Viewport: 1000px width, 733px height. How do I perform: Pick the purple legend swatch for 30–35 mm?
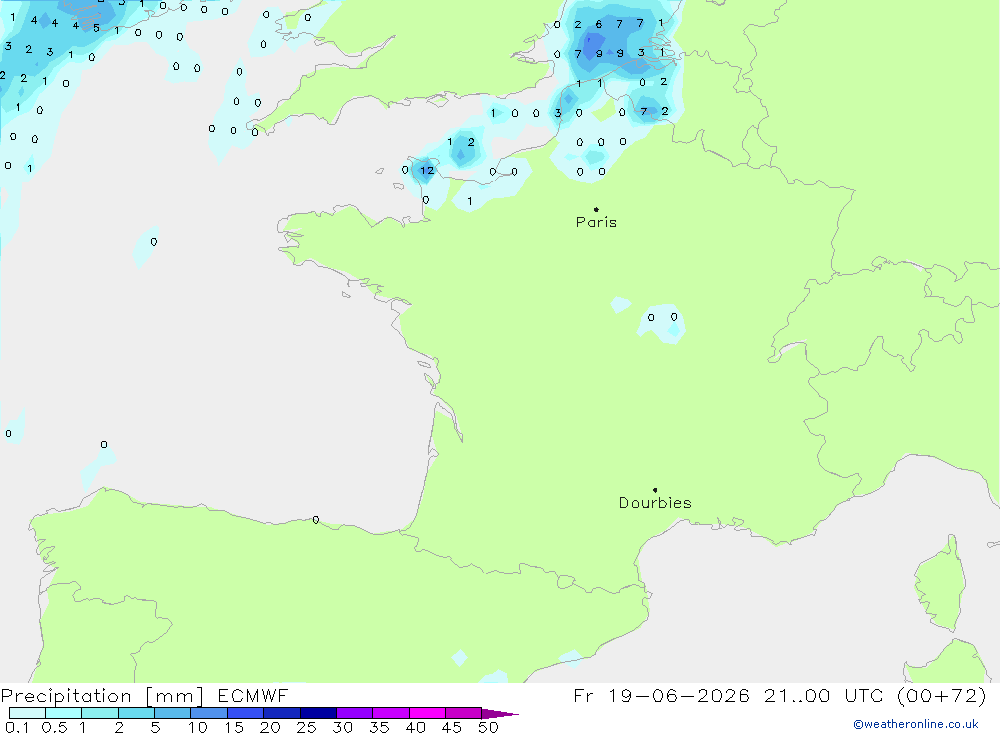pos(355,713)
